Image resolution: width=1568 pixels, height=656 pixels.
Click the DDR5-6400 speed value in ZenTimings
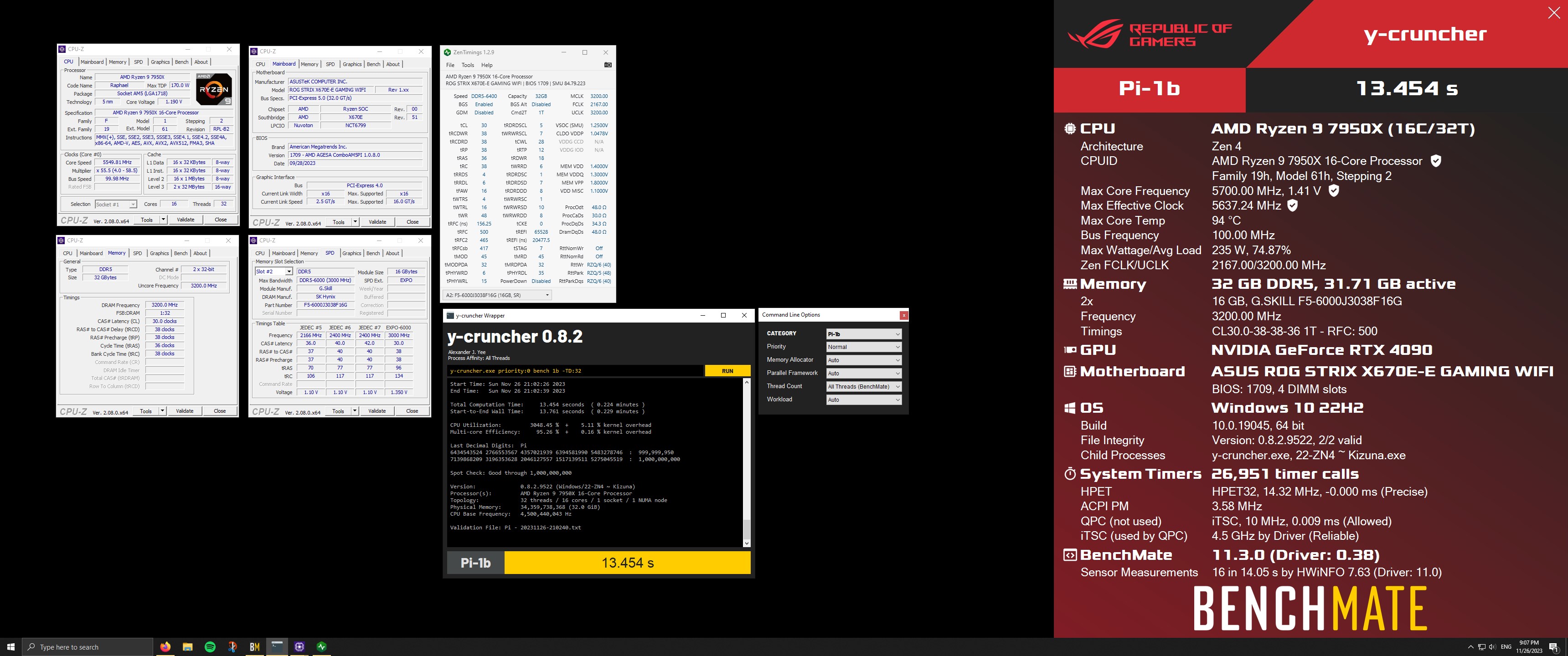point(484,96)
